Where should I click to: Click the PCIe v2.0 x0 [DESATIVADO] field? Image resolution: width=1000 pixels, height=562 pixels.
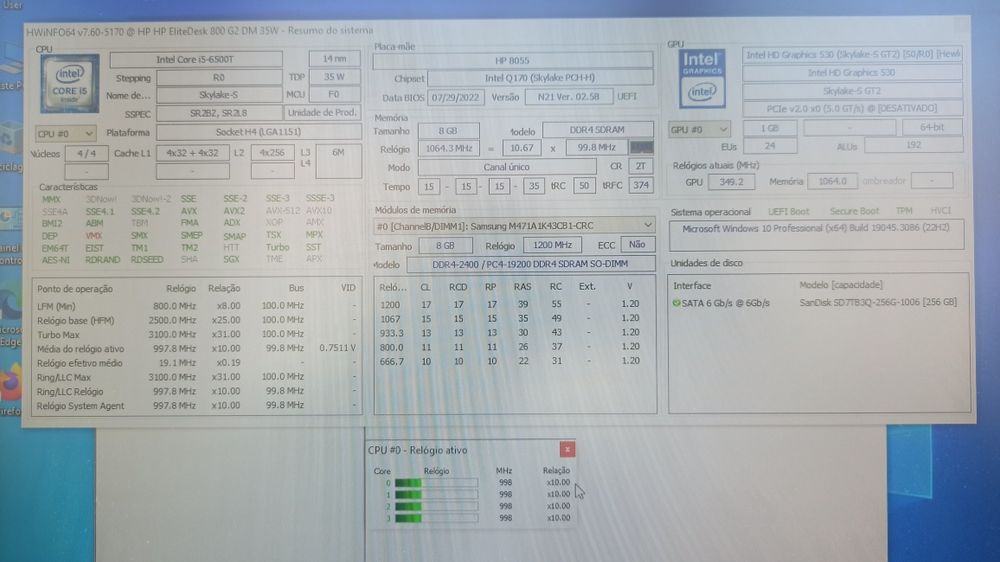pos(852,108)
